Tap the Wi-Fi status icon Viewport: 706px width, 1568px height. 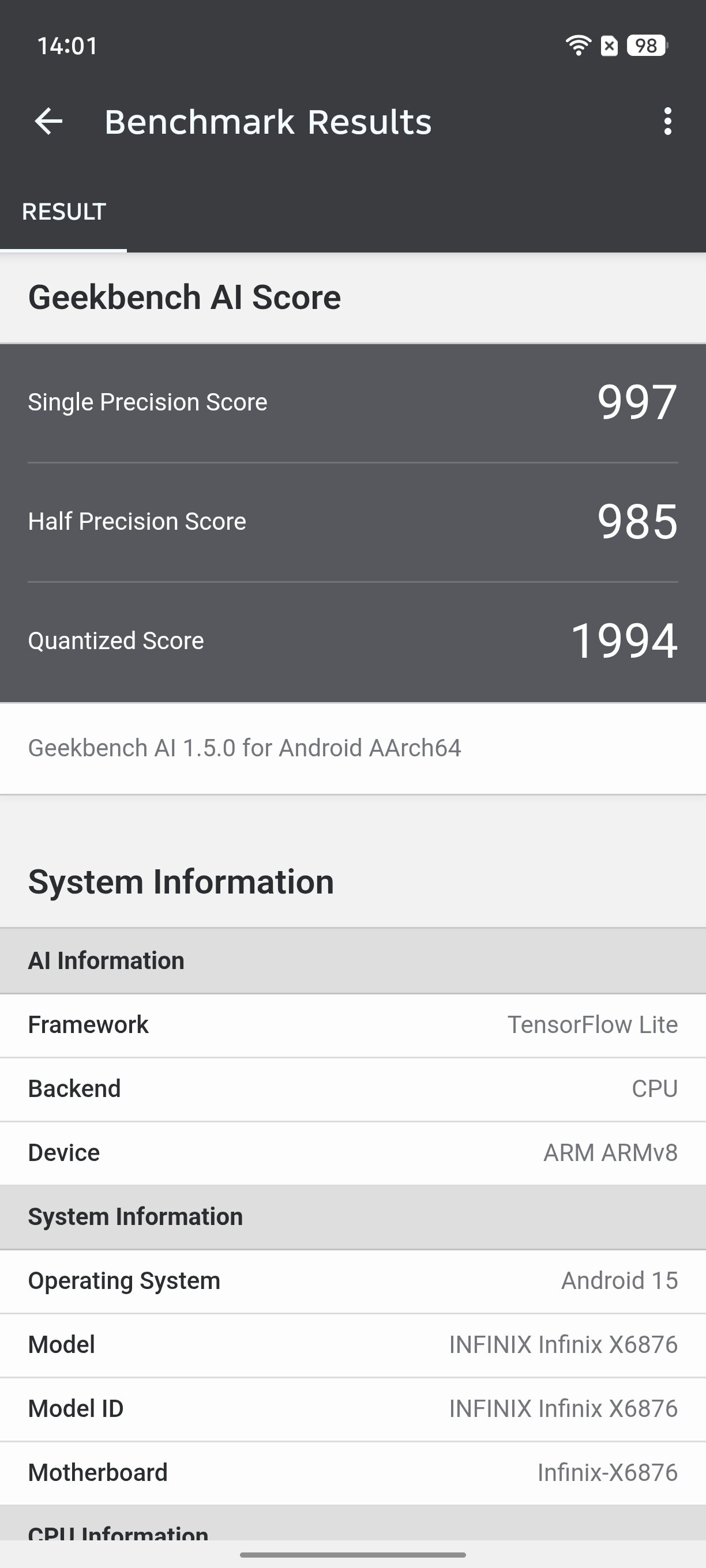click(578, 46)
